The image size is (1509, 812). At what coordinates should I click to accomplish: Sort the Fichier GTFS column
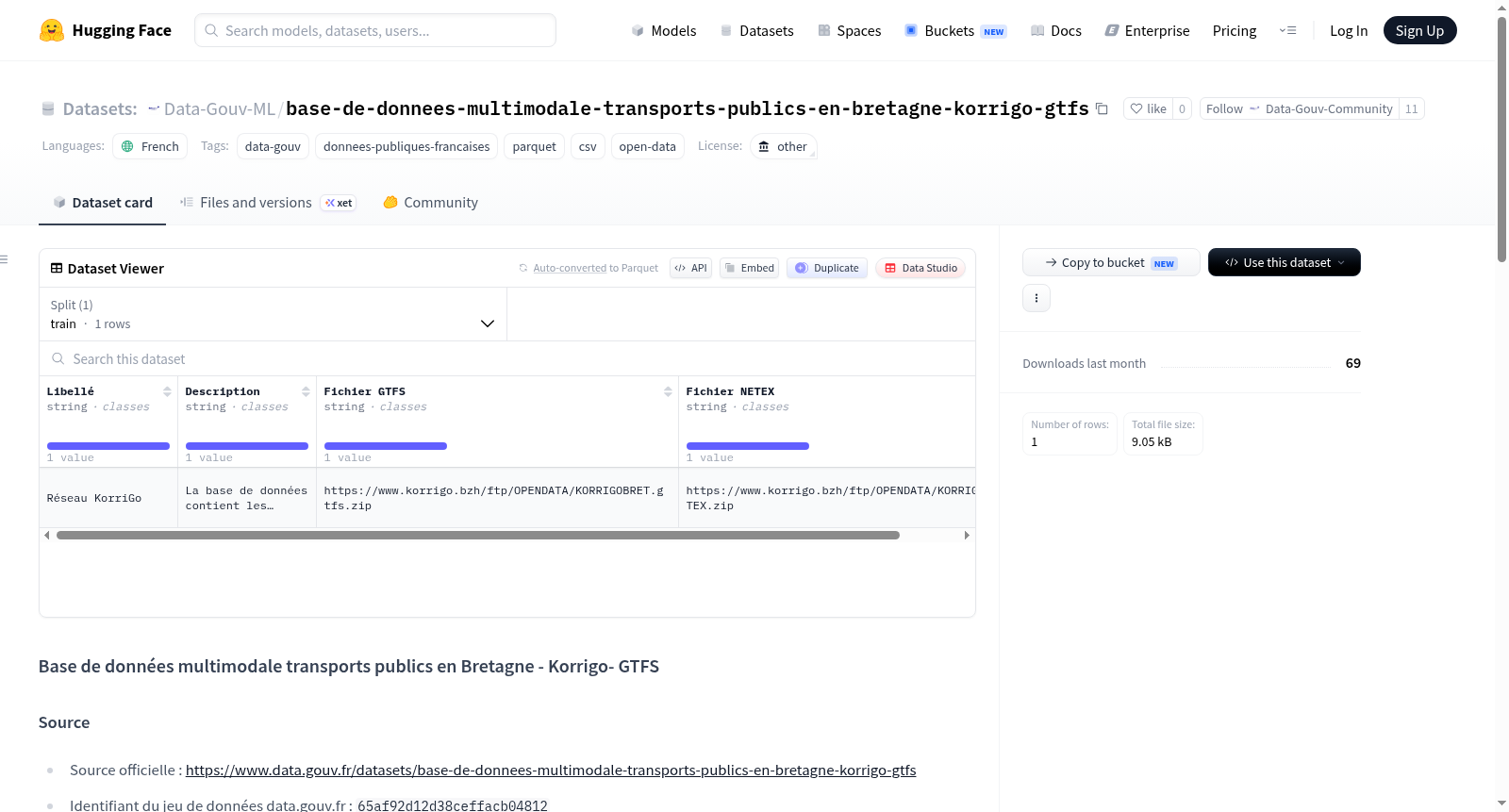668,391
